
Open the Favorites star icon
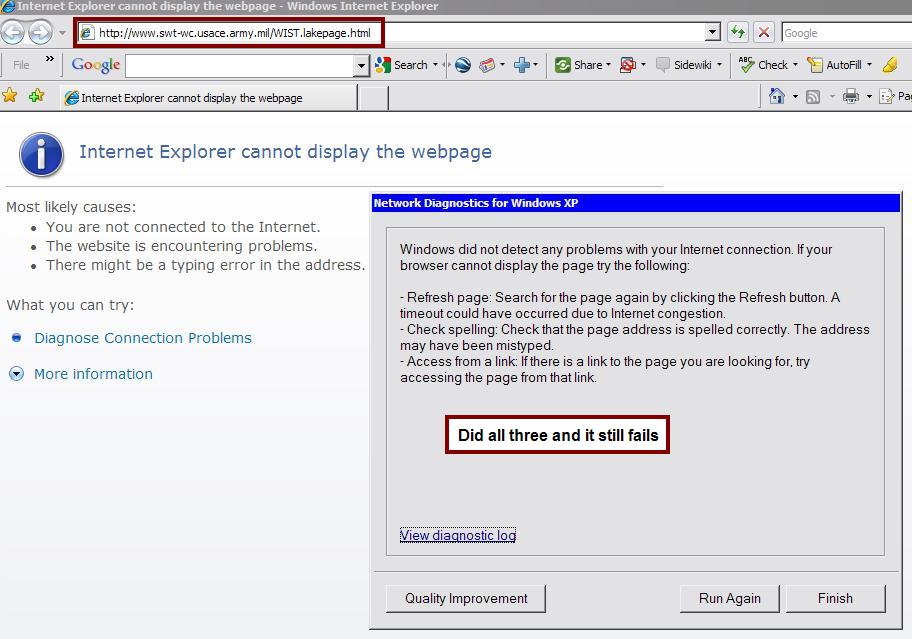[x=11, y=97]
